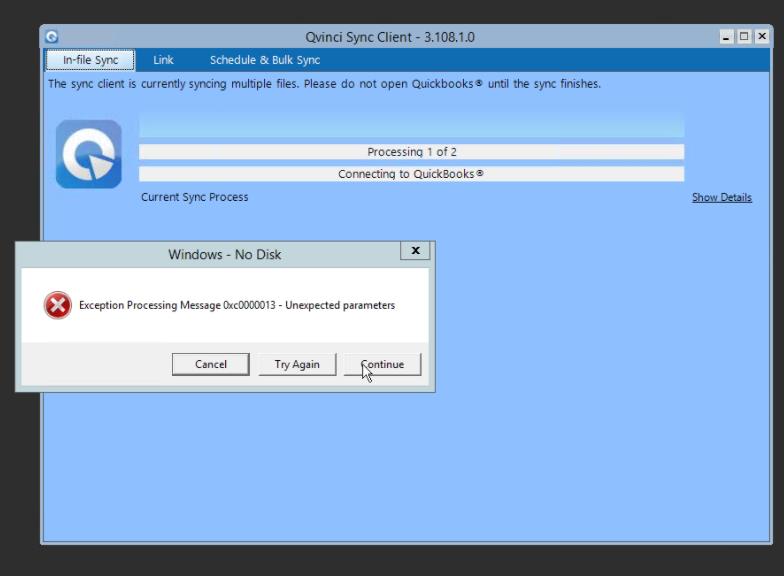Close the Qvinci Sync Client window
Screen dimensions: 784x576
coord(762,37)
